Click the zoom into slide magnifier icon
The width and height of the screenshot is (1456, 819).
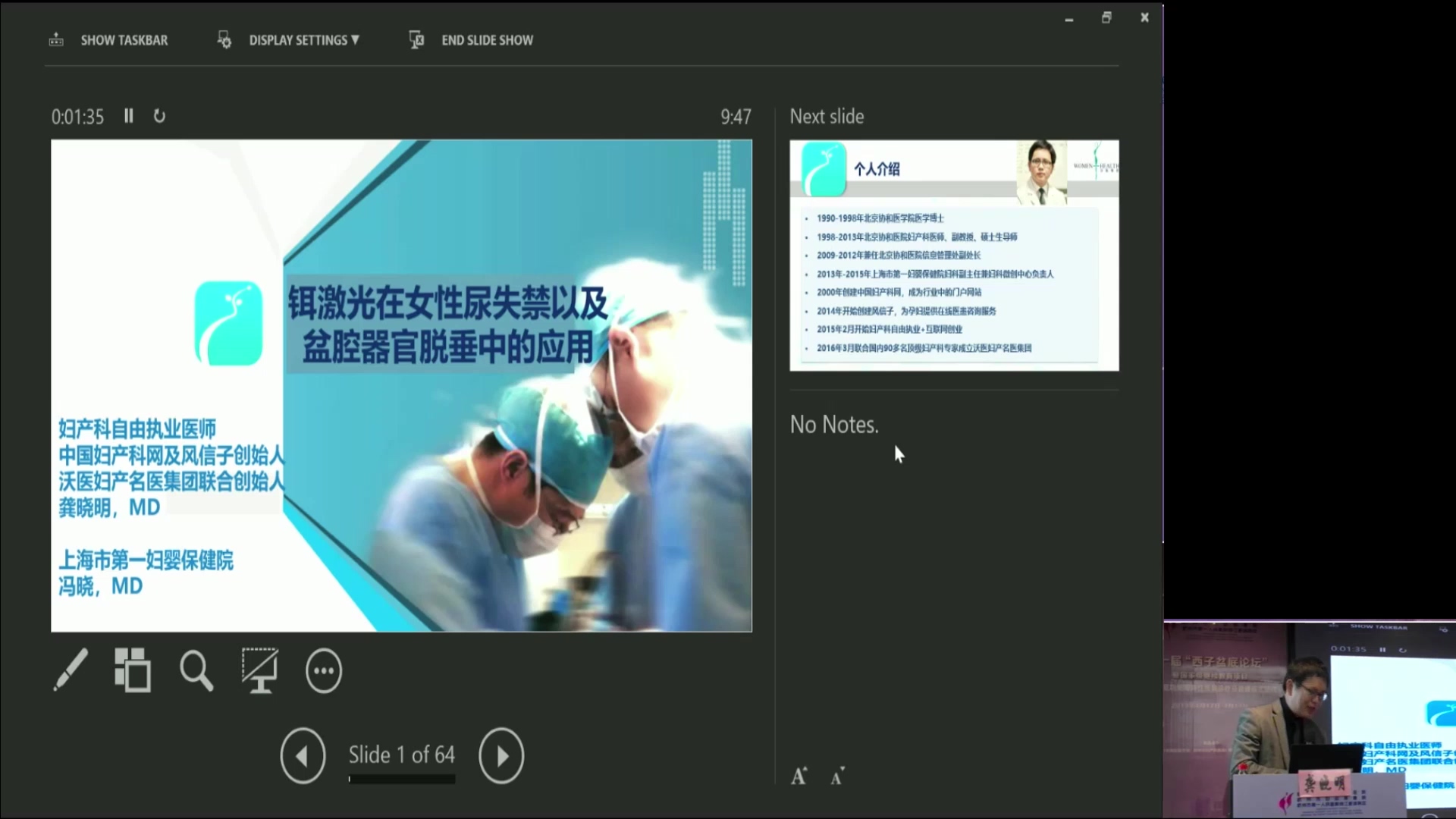[x=196, y=671]
